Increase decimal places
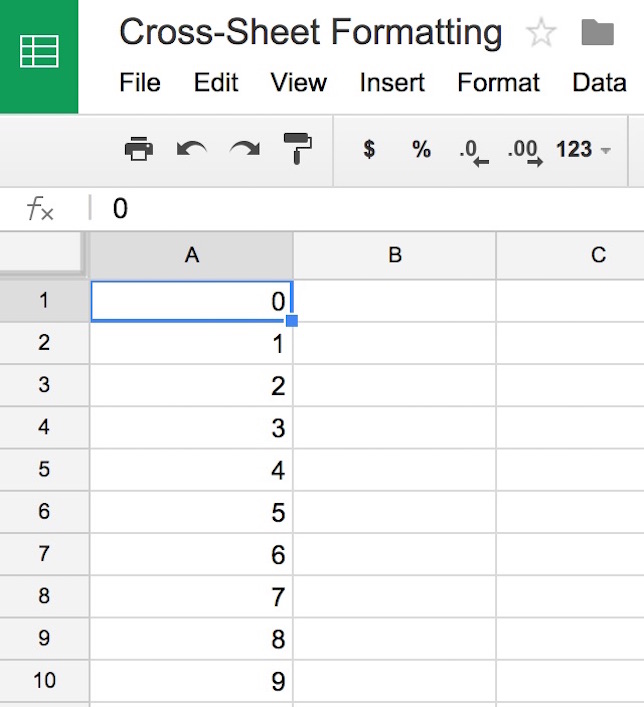The image size is (644, 707). (525, 152)
